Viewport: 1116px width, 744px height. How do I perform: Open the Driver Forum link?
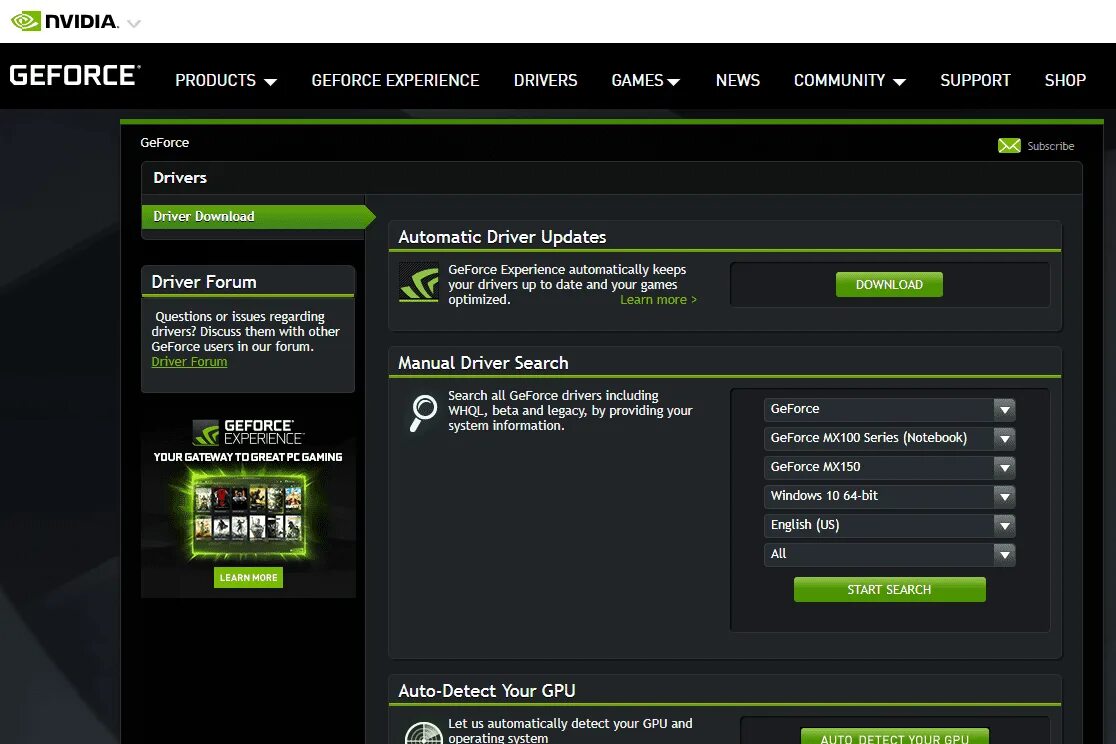point(189,362)
